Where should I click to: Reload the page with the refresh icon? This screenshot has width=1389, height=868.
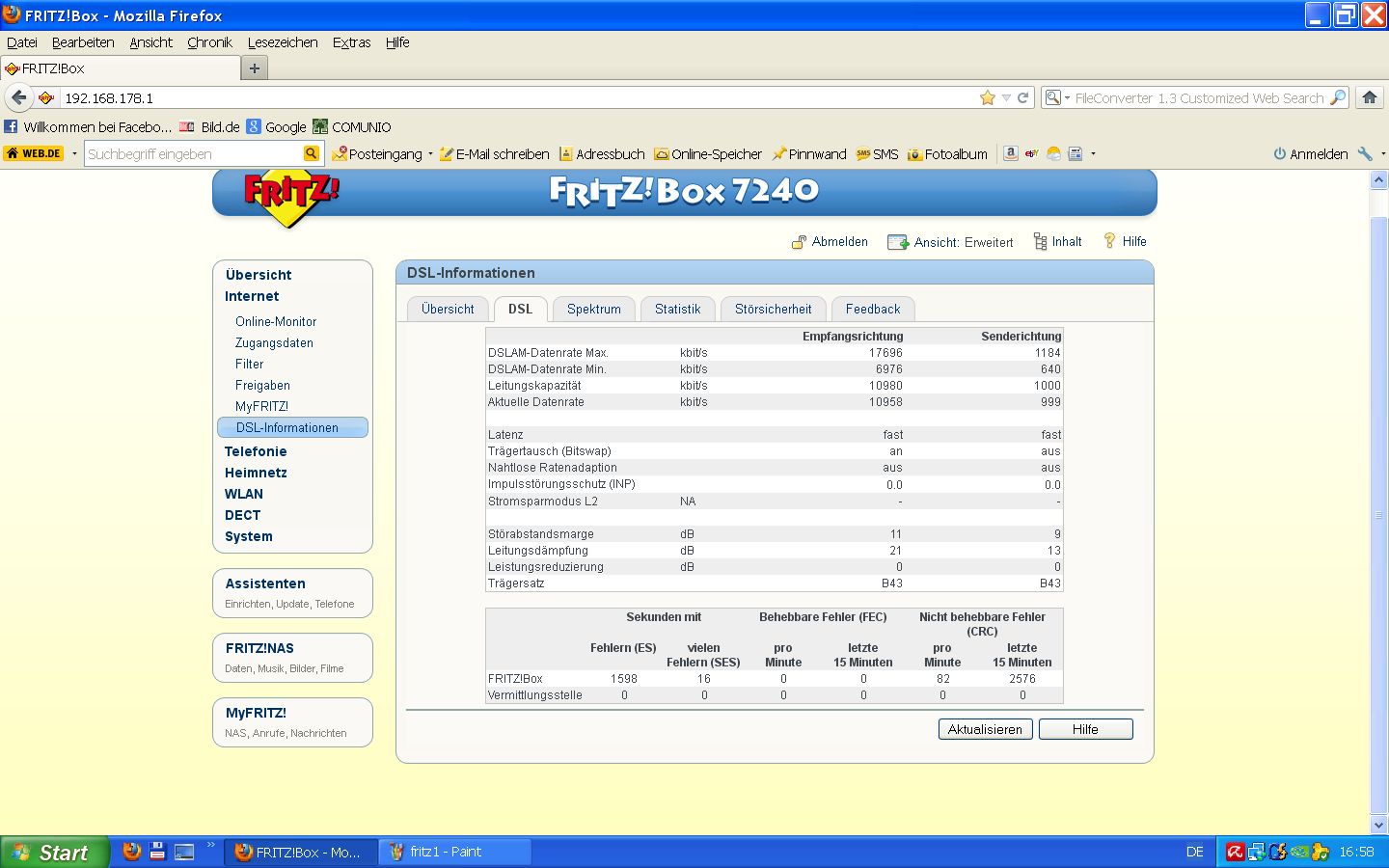(x=1022, y=97)
